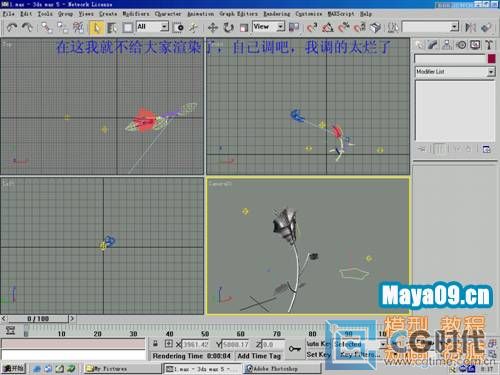This screenshot has height=375, width=500.
Task: Click the Keyboard Shortcut Override cube icon
Action: (x=376, y=27)
